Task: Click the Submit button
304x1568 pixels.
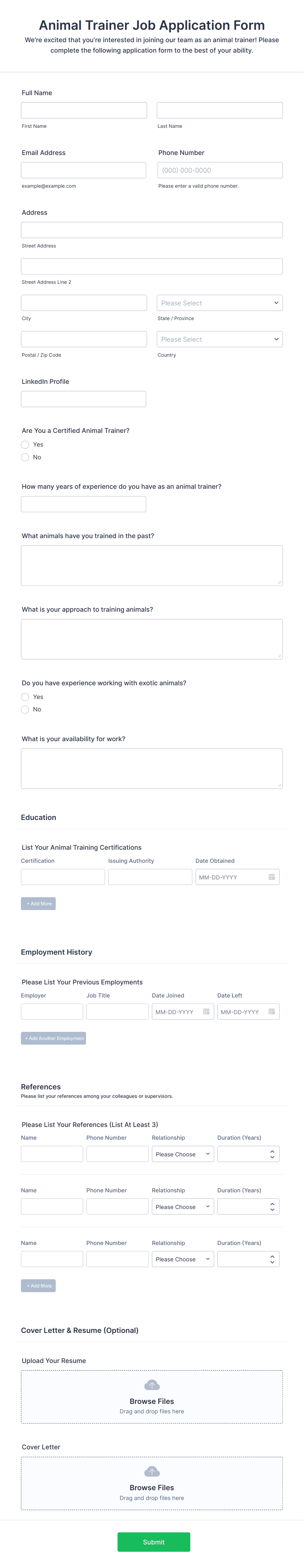Action: [x=153, y=1542]
